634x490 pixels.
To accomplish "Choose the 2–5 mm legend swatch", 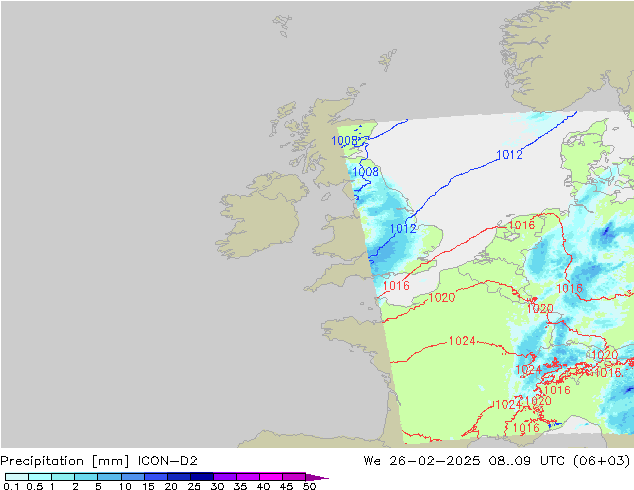I will [x=86, y=477].
